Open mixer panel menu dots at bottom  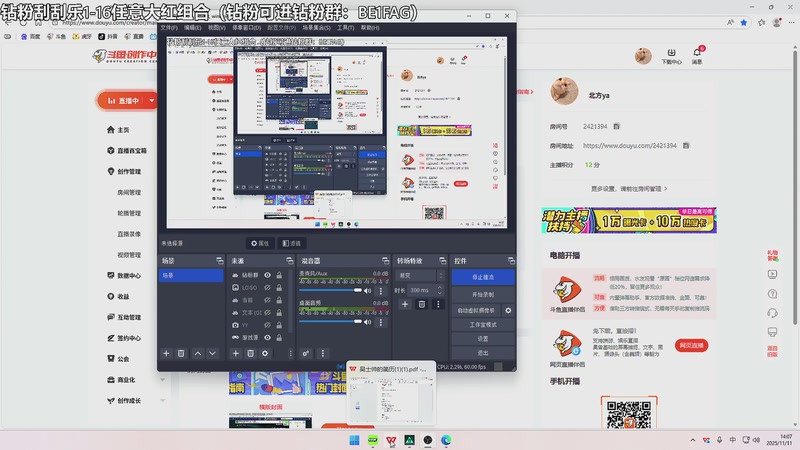coord(322,353)
